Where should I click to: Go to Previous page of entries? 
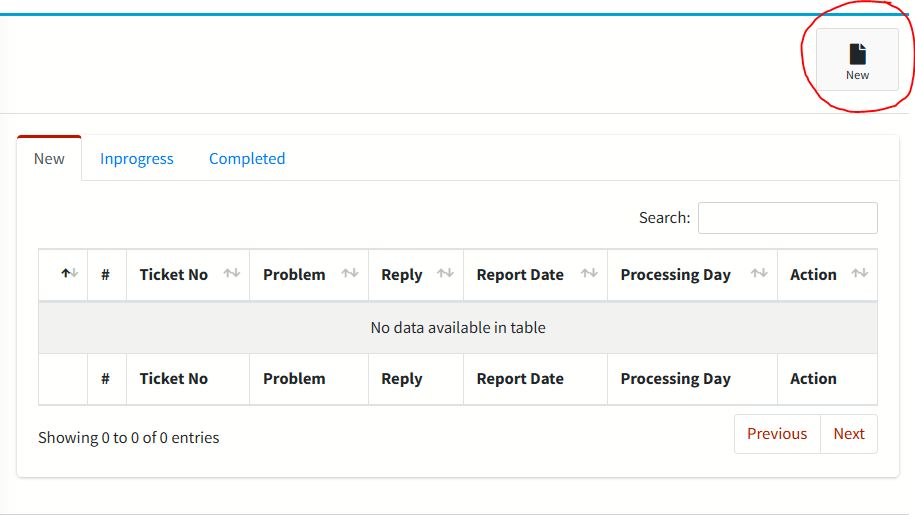click(x=777, y=434)
